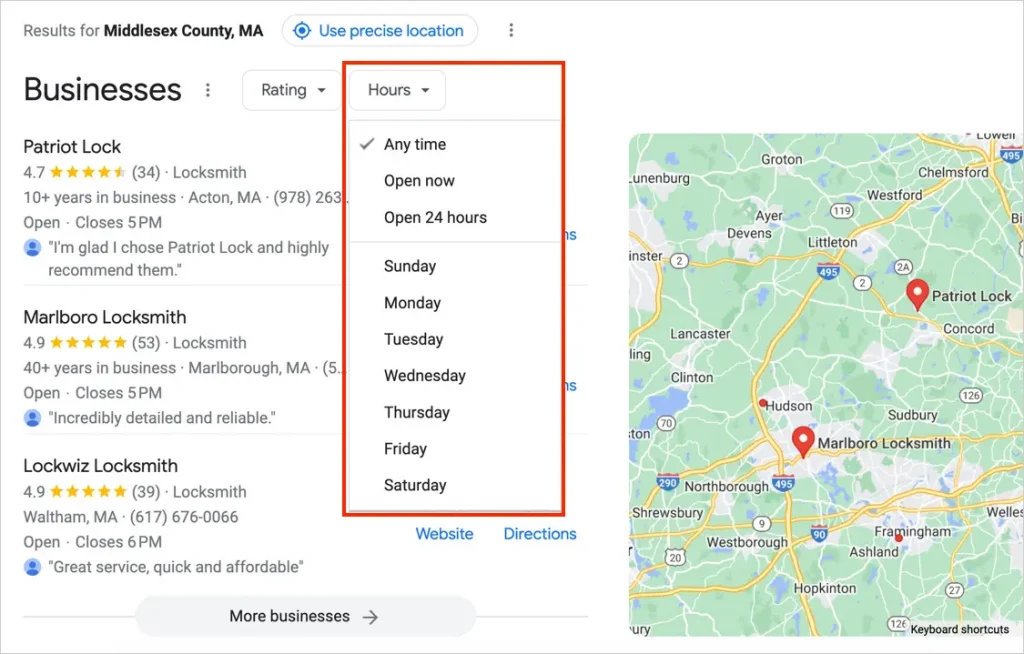Click the star rating for Marlboro Locksmith
Viewport: 1024px width, 654px height.
[88, 342]
